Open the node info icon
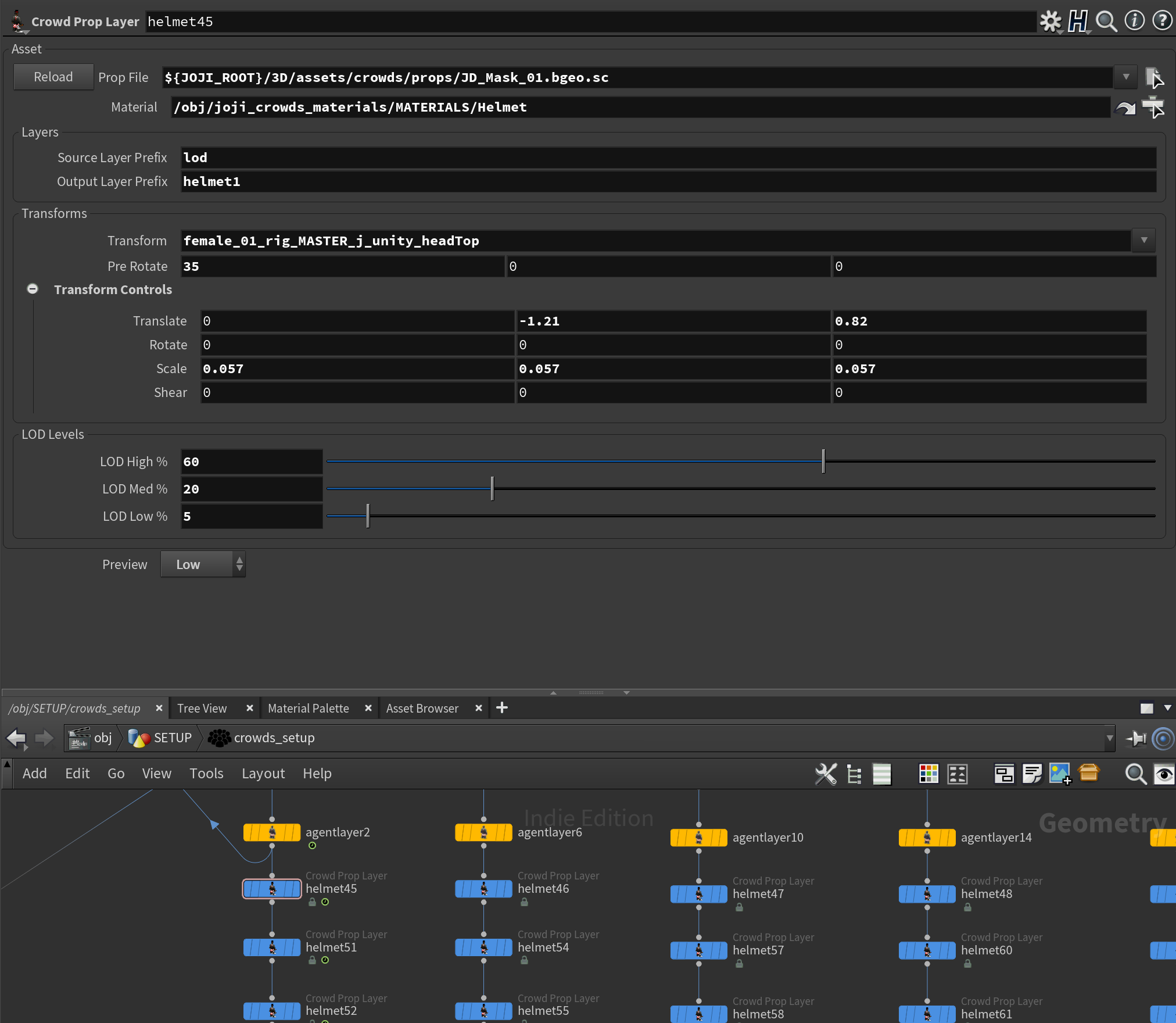 (x=1134, y=21)
